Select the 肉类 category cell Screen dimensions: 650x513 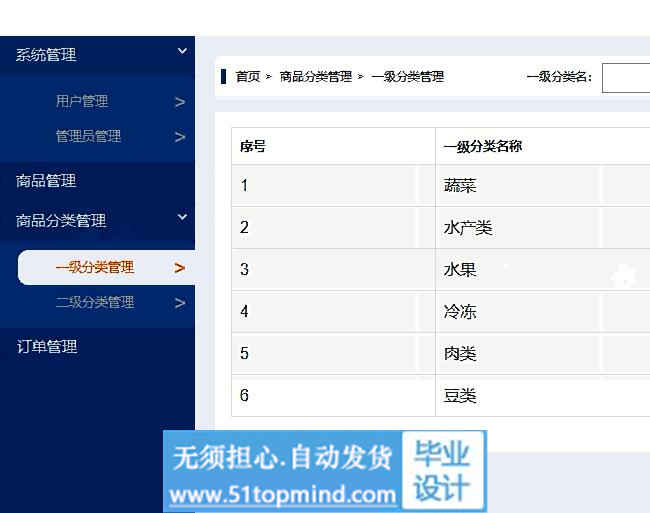pyautogui.click(x=543, y=353)
